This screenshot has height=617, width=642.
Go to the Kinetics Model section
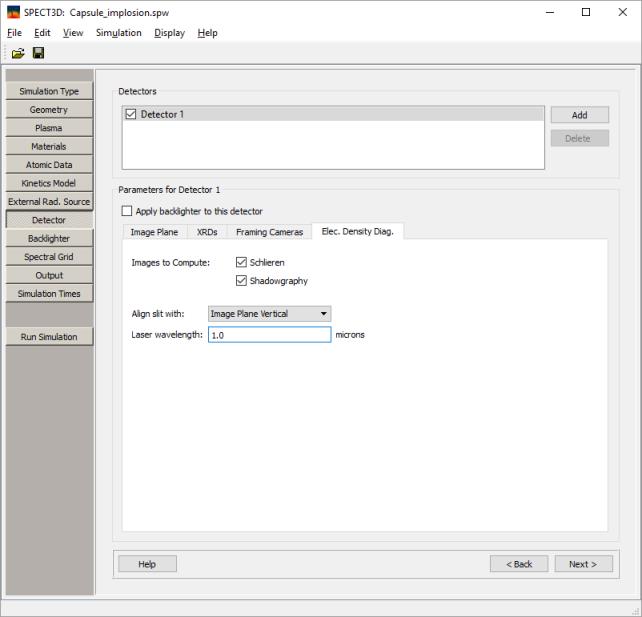click(49, 183)
